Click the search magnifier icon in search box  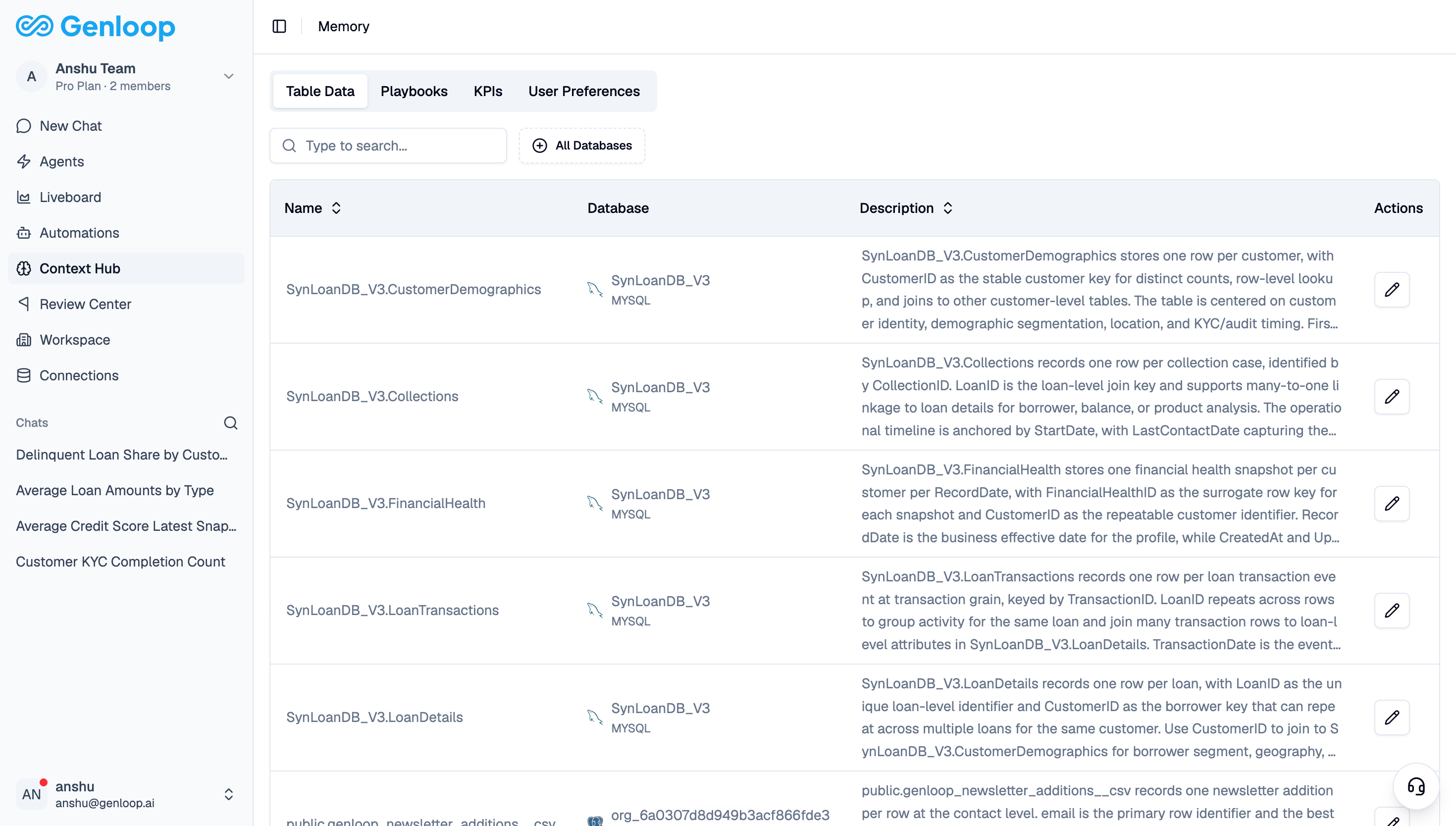tap(289, 146)
